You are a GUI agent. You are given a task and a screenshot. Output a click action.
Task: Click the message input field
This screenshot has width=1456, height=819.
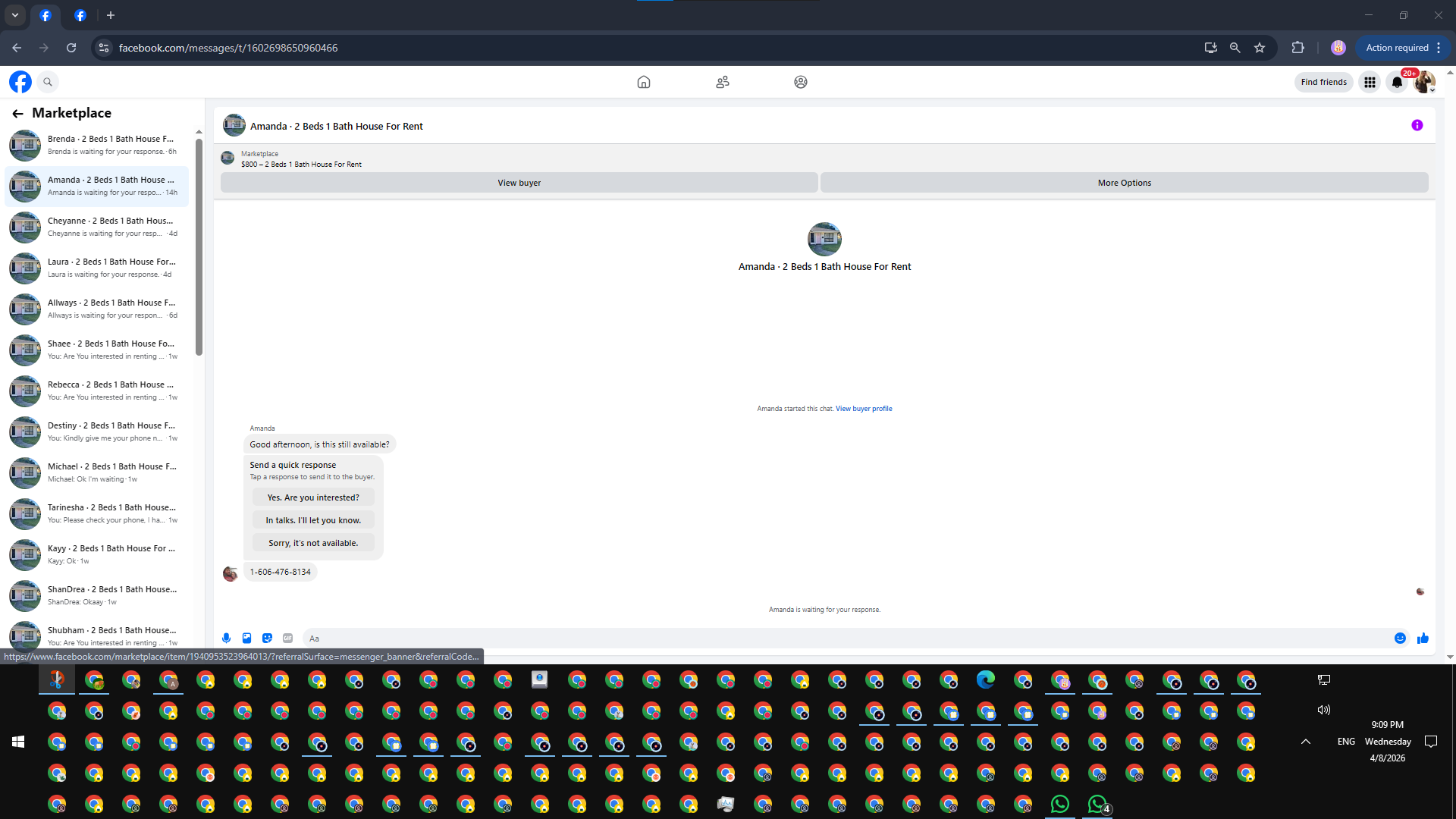click(x=842, y=639)
